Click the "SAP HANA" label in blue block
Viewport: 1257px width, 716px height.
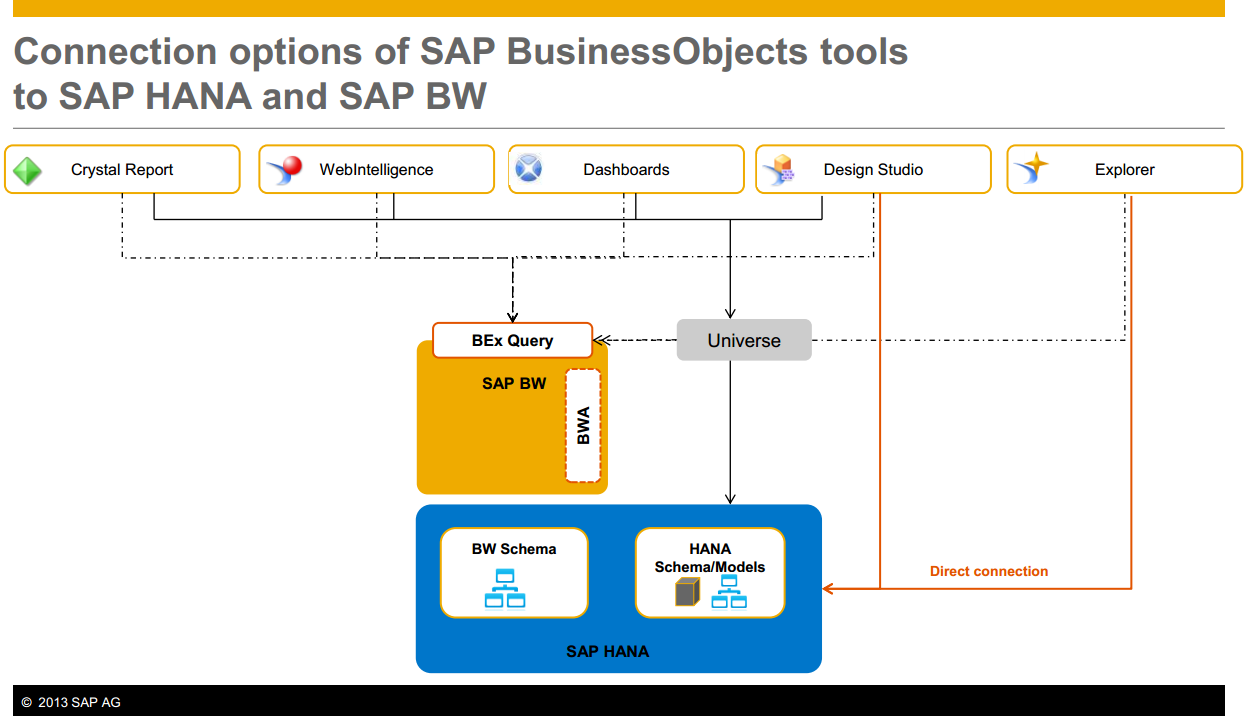tap(607, 651)
